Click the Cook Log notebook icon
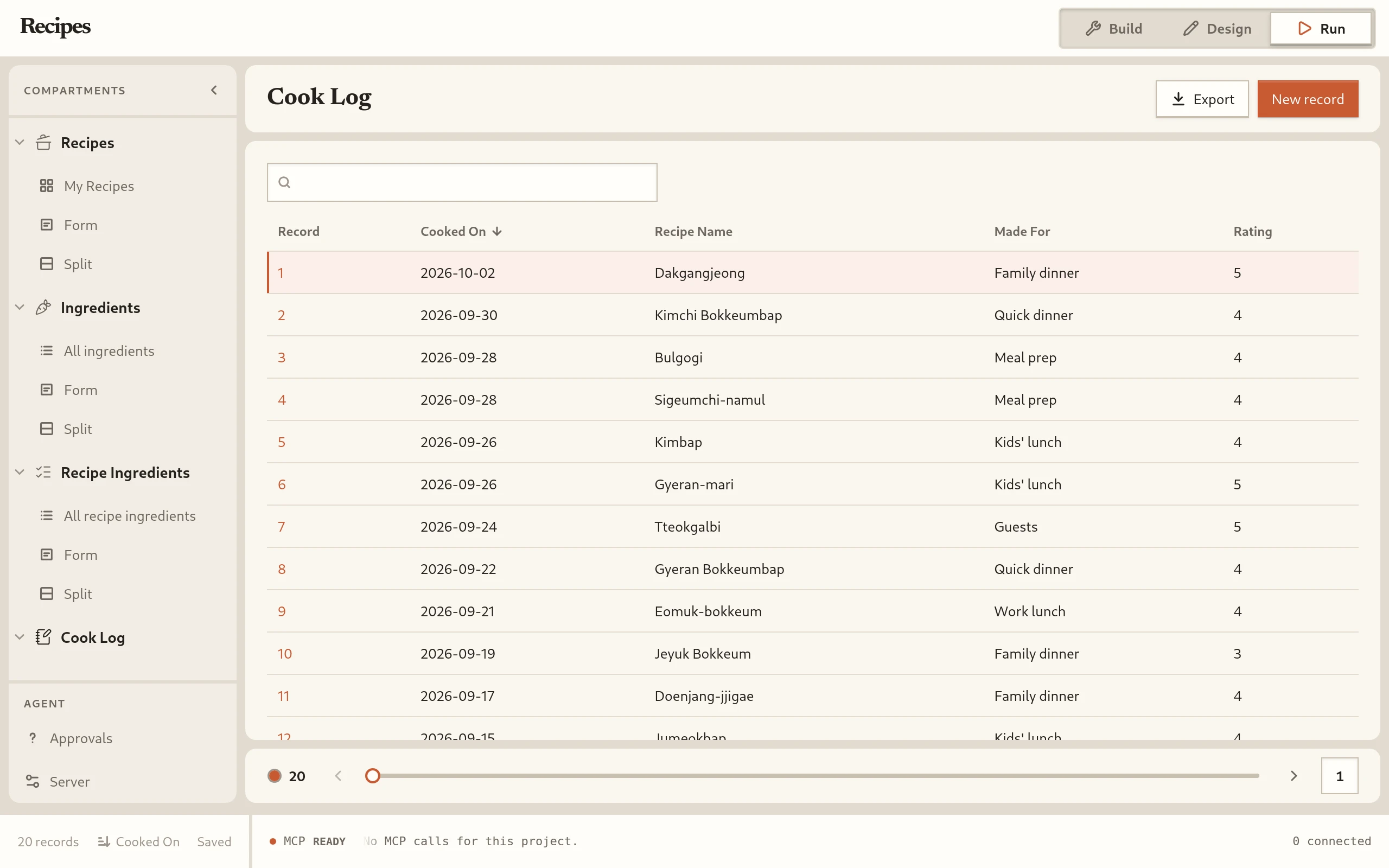The width and height of the screenshot is (1389, 868). click(43, 637)
